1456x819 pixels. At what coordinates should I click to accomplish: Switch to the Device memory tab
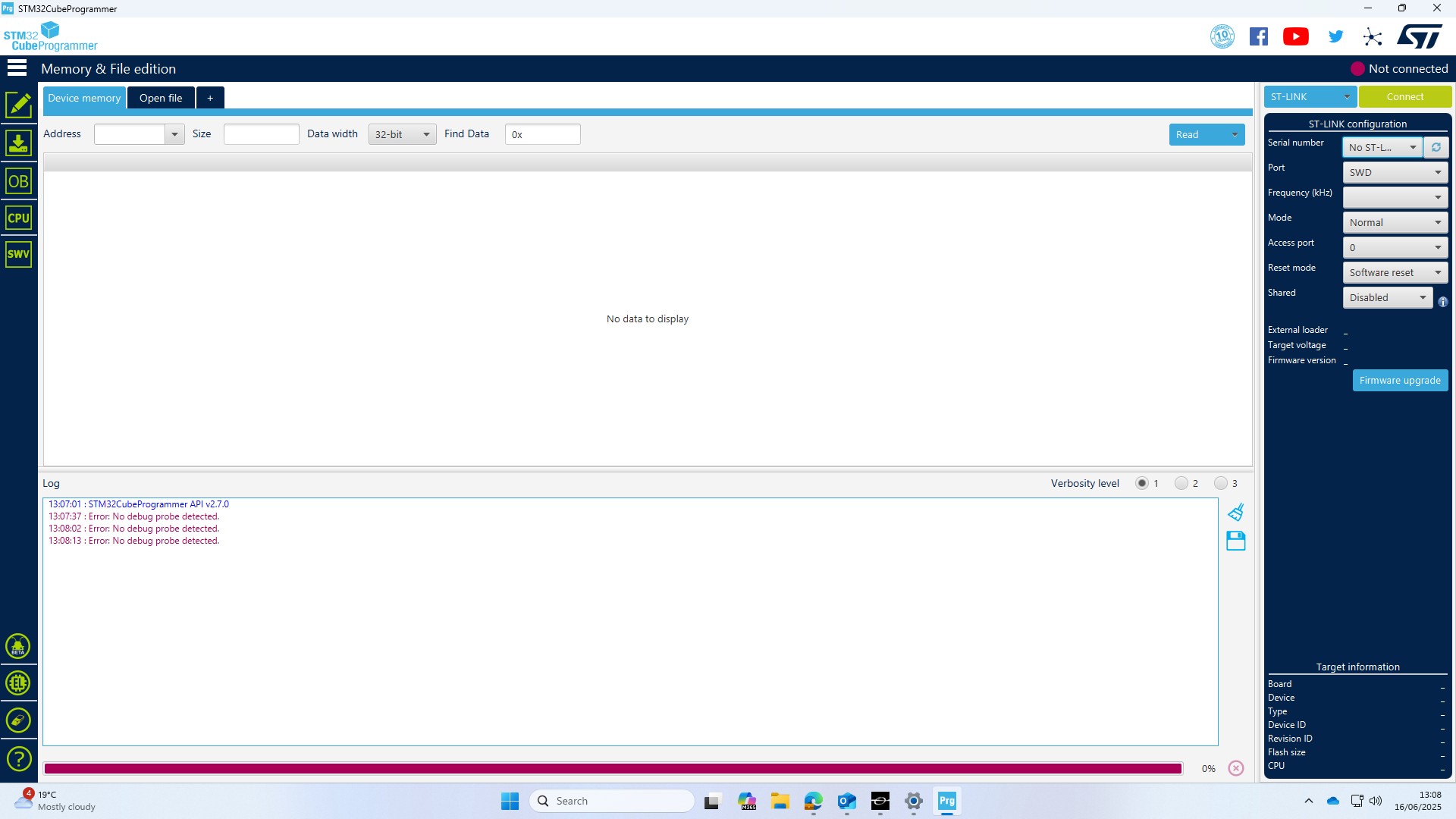click(x=84, y=98)
